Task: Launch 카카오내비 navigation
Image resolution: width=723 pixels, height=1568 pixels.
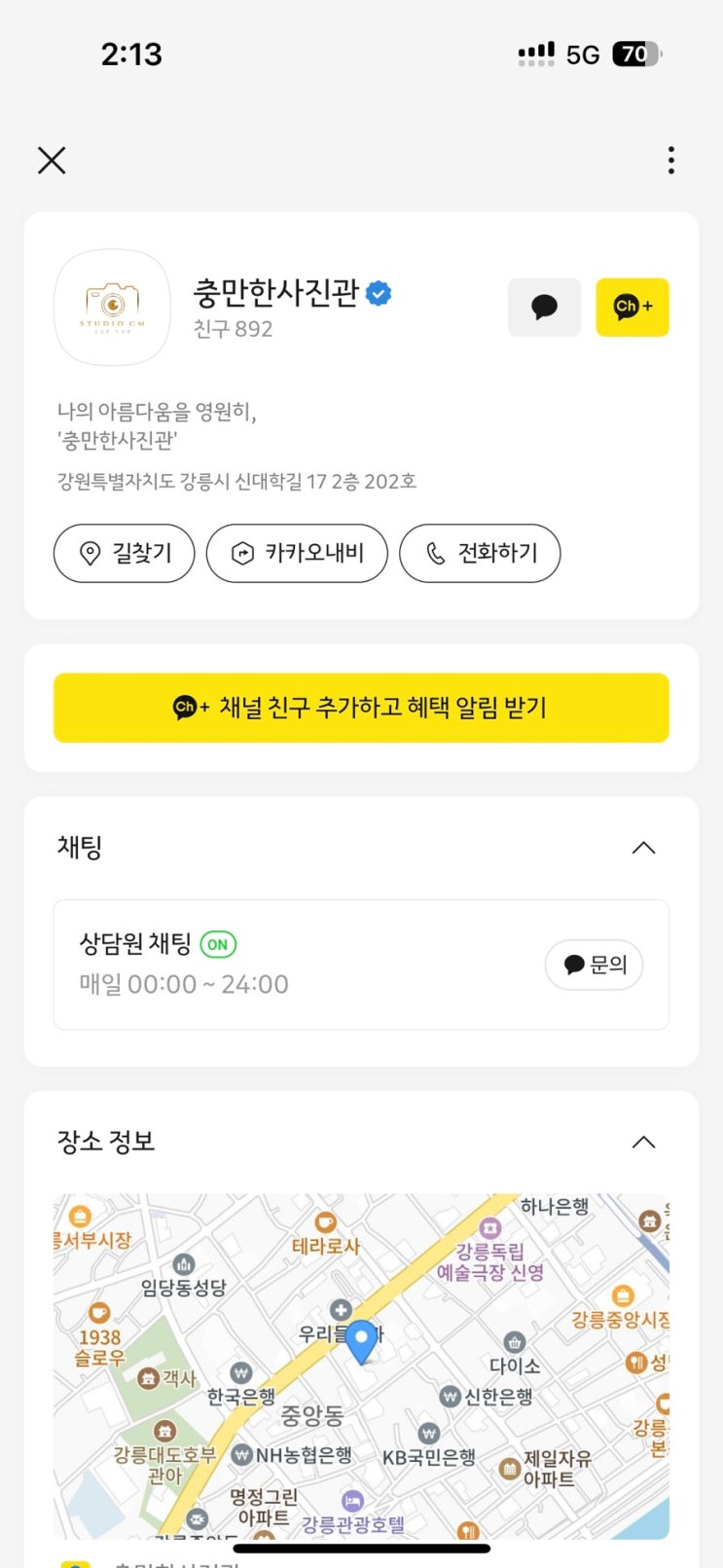Action: click(297, 553)
